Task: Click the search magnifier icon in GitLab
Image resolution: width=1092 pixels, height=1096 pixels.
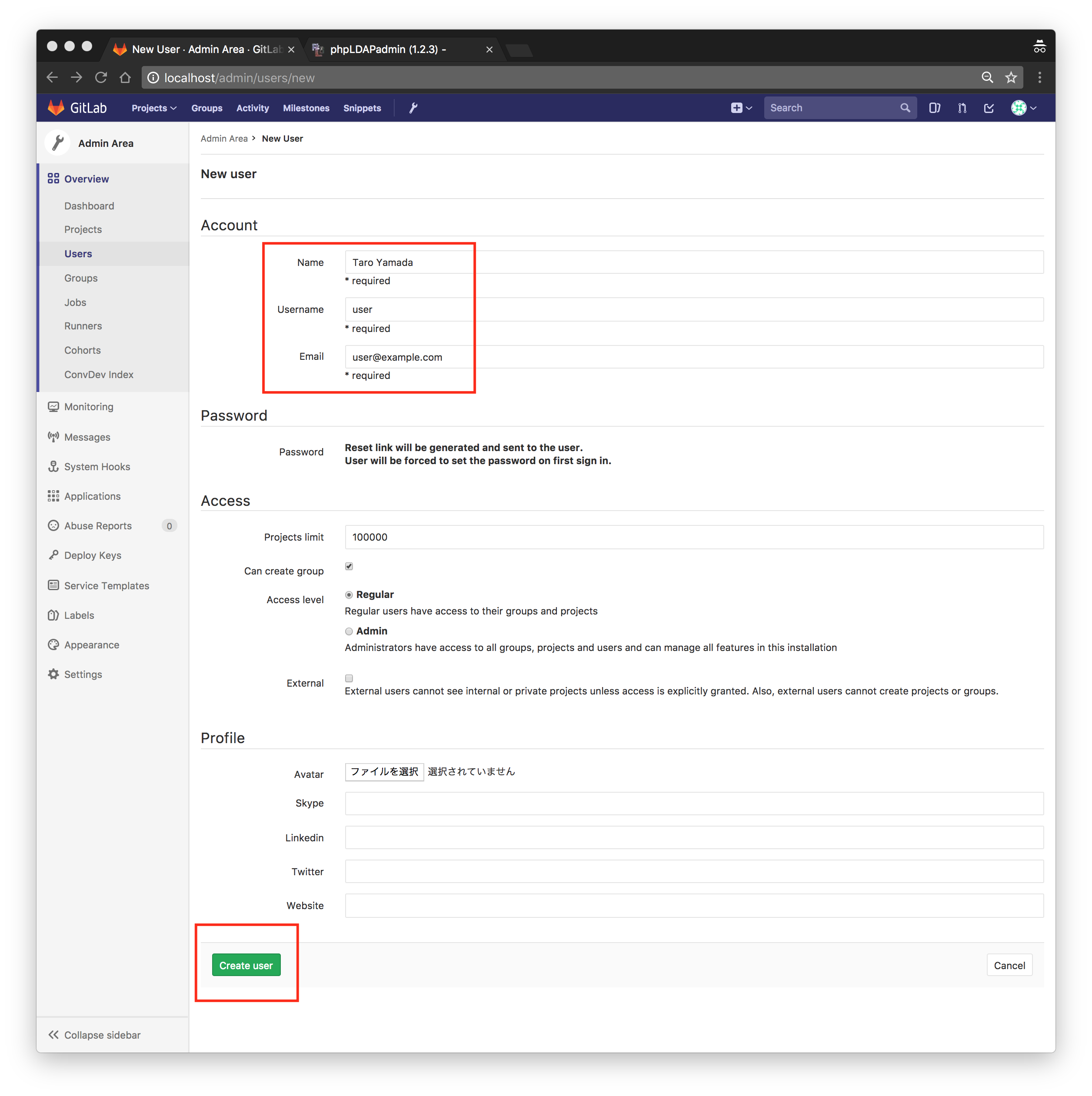Action: tap(905, 108)
